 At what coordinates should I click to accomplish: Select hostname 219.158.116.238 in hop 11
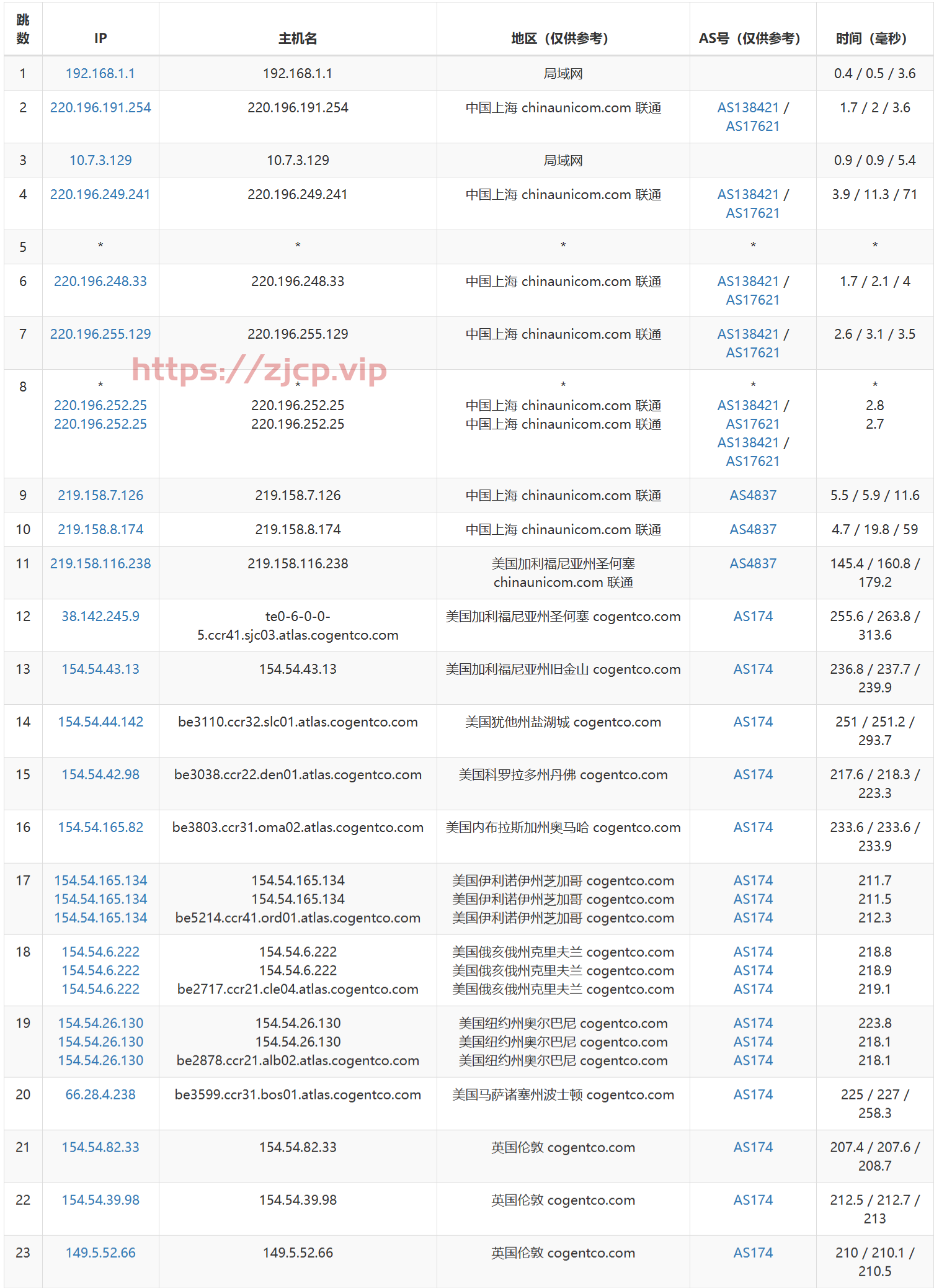coord(298,563)
